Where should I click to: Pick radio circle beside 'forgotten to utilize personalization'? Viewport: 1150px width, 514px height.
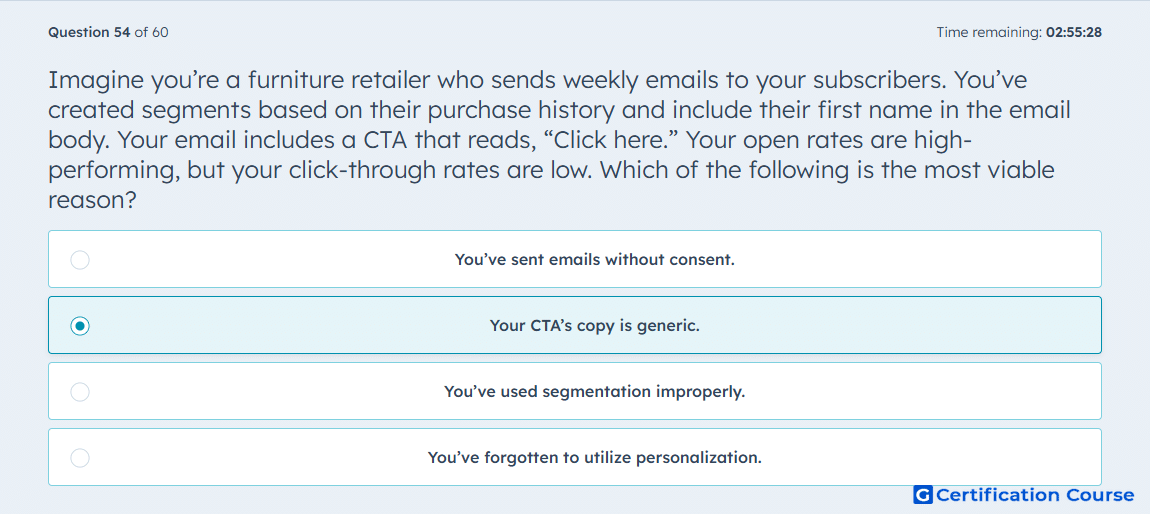tap(80, 458)
